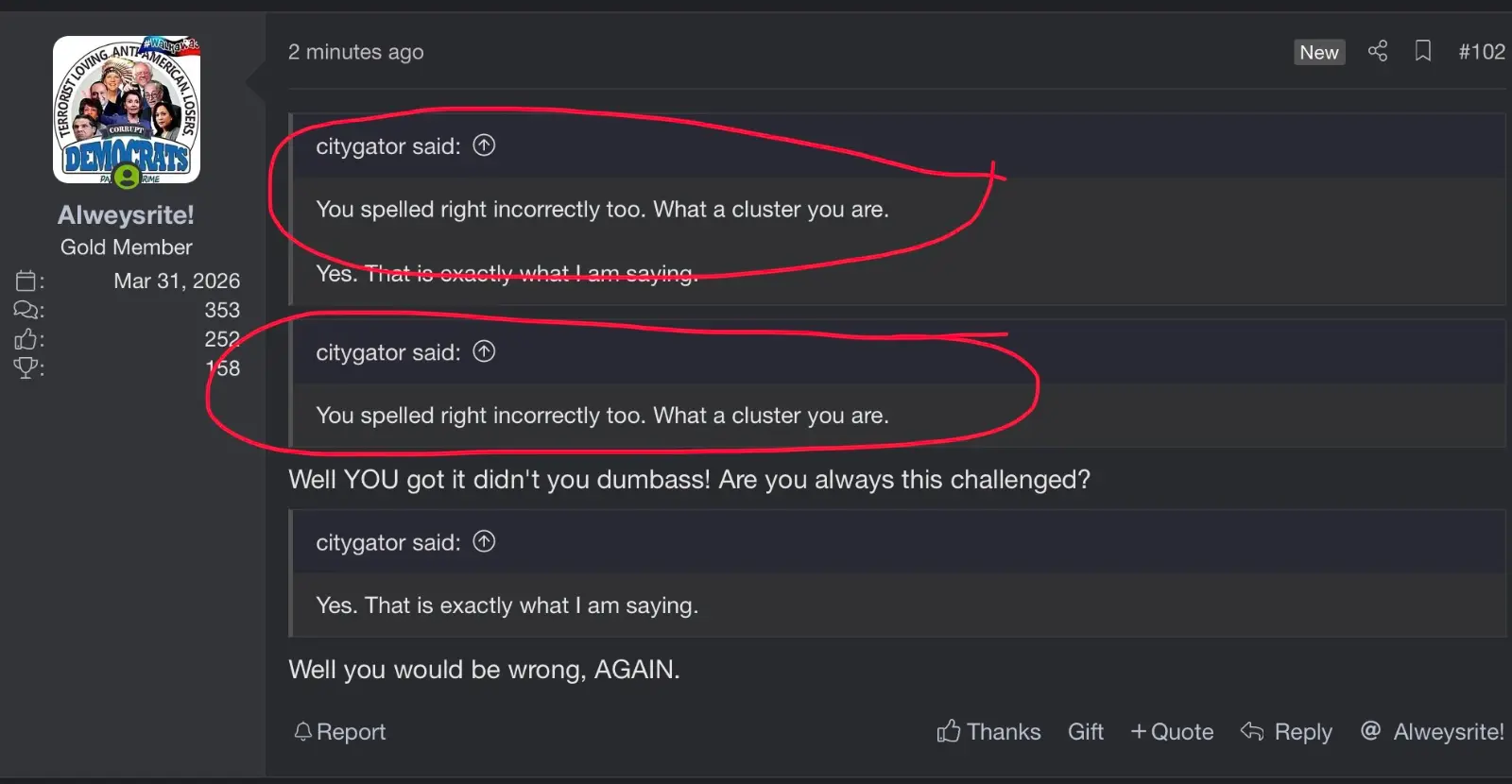Click the share icon on post #102
Image resolution: width=1512 pixels, height=784 pixels.
[1378, 51]
